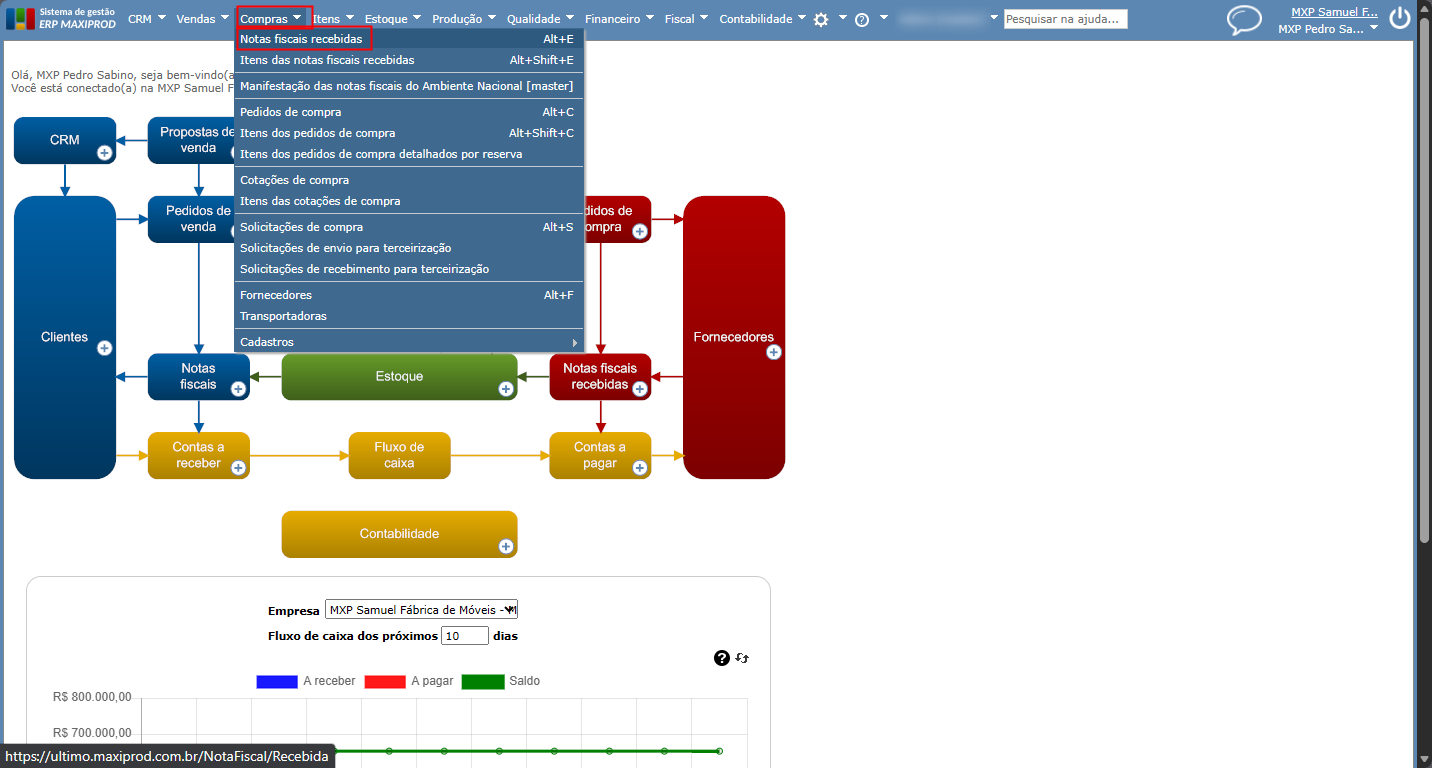Open the settings gear icon menu
This screenshot has height=768, width=1432.
click(821, 19)
